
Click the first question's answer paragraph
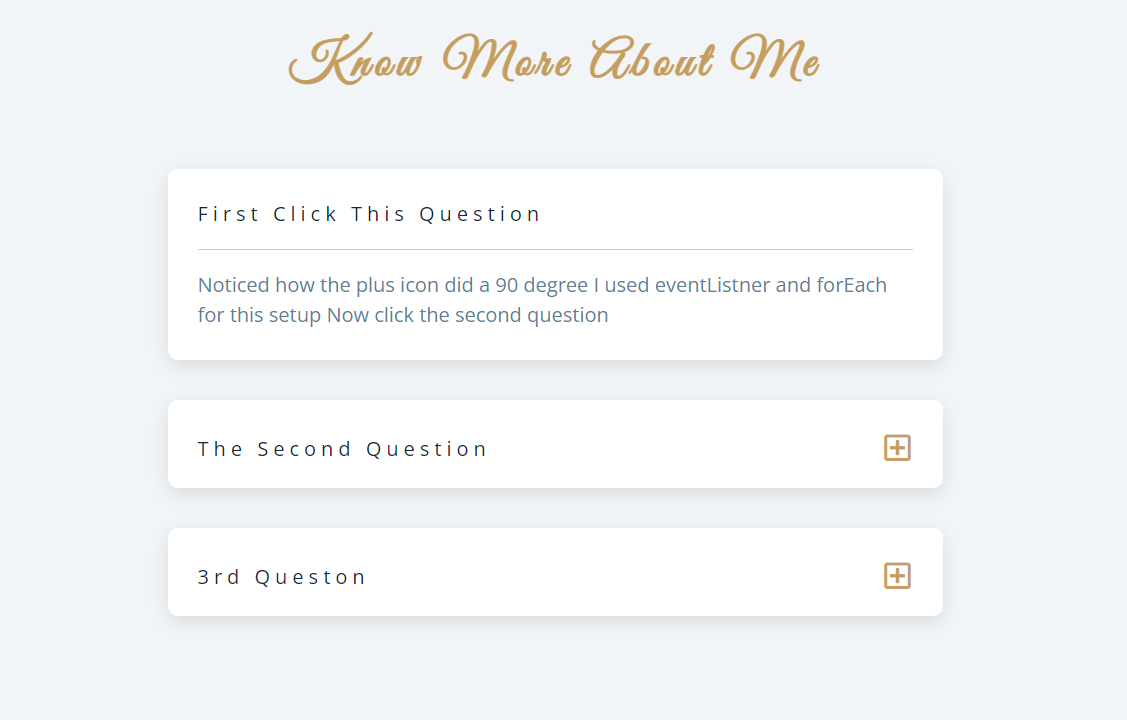pos(542,300)
